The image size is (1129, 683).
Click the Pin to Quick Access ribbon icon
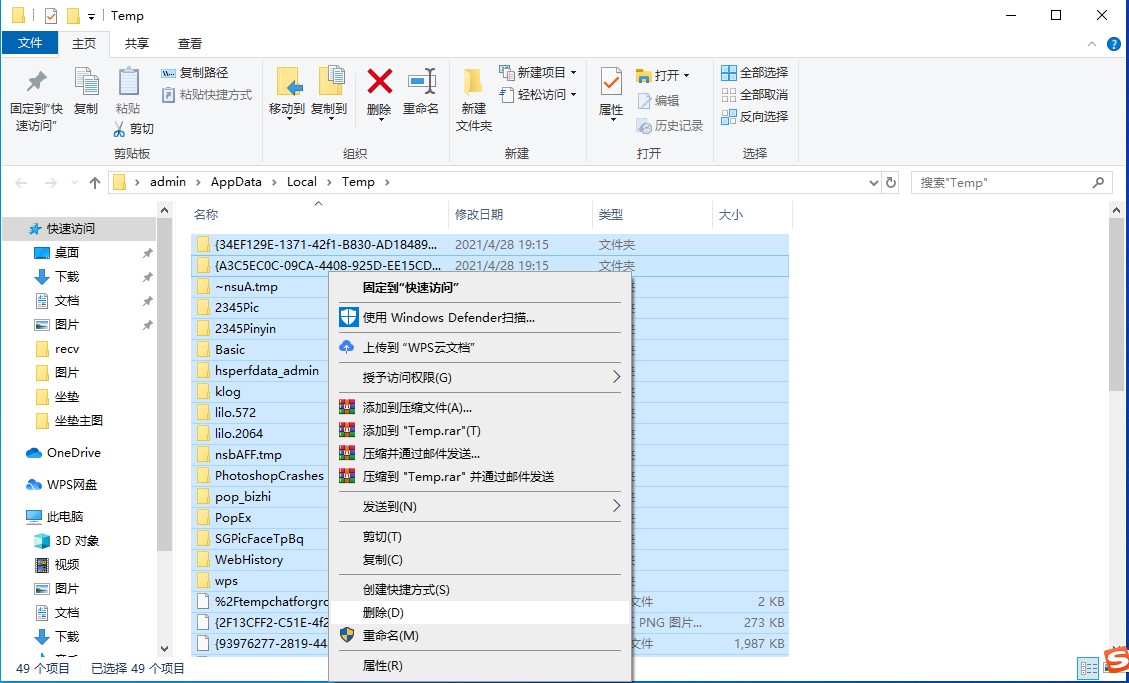point(36,82)
